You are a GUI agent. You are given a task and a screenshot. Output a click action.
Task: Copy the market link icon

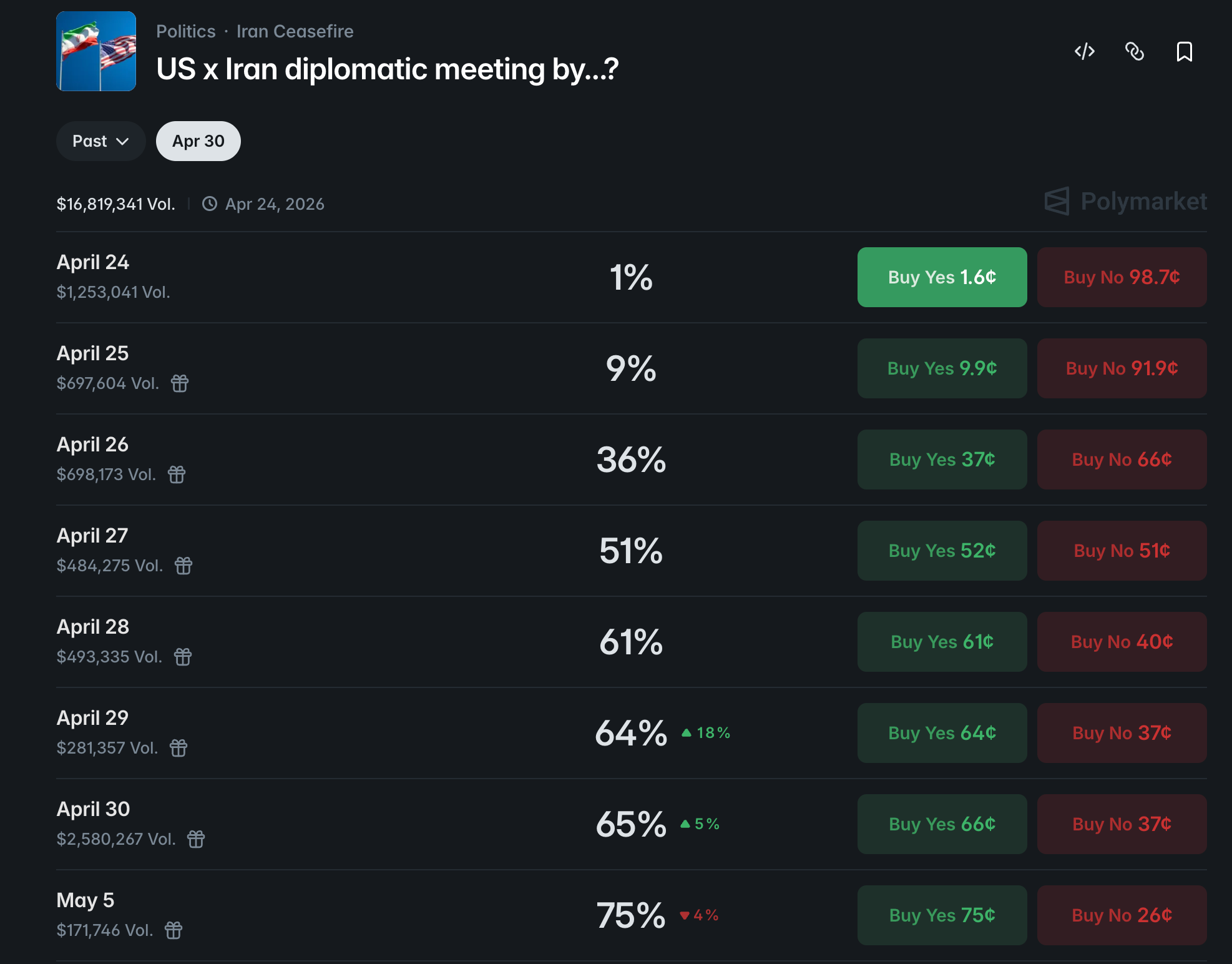click(x=1135, y=51)
